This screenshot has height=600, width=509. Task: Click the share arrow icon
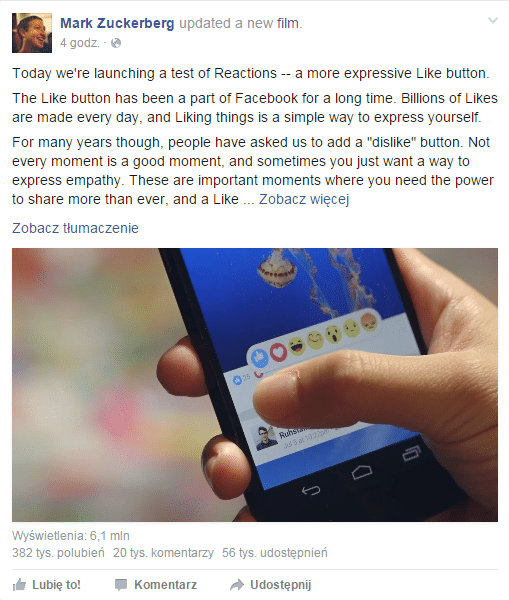[x=237, y=585]
